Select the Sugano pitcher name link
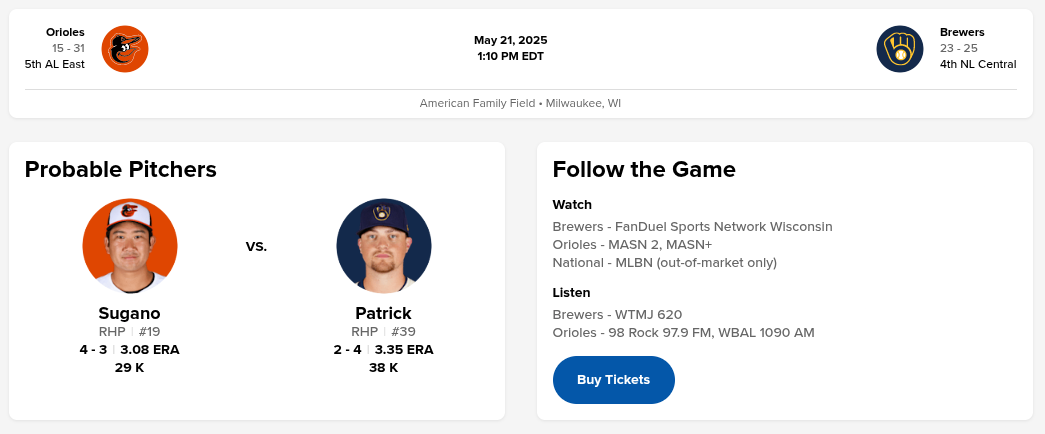This screenshot has width=1045, height=434. 130,313
